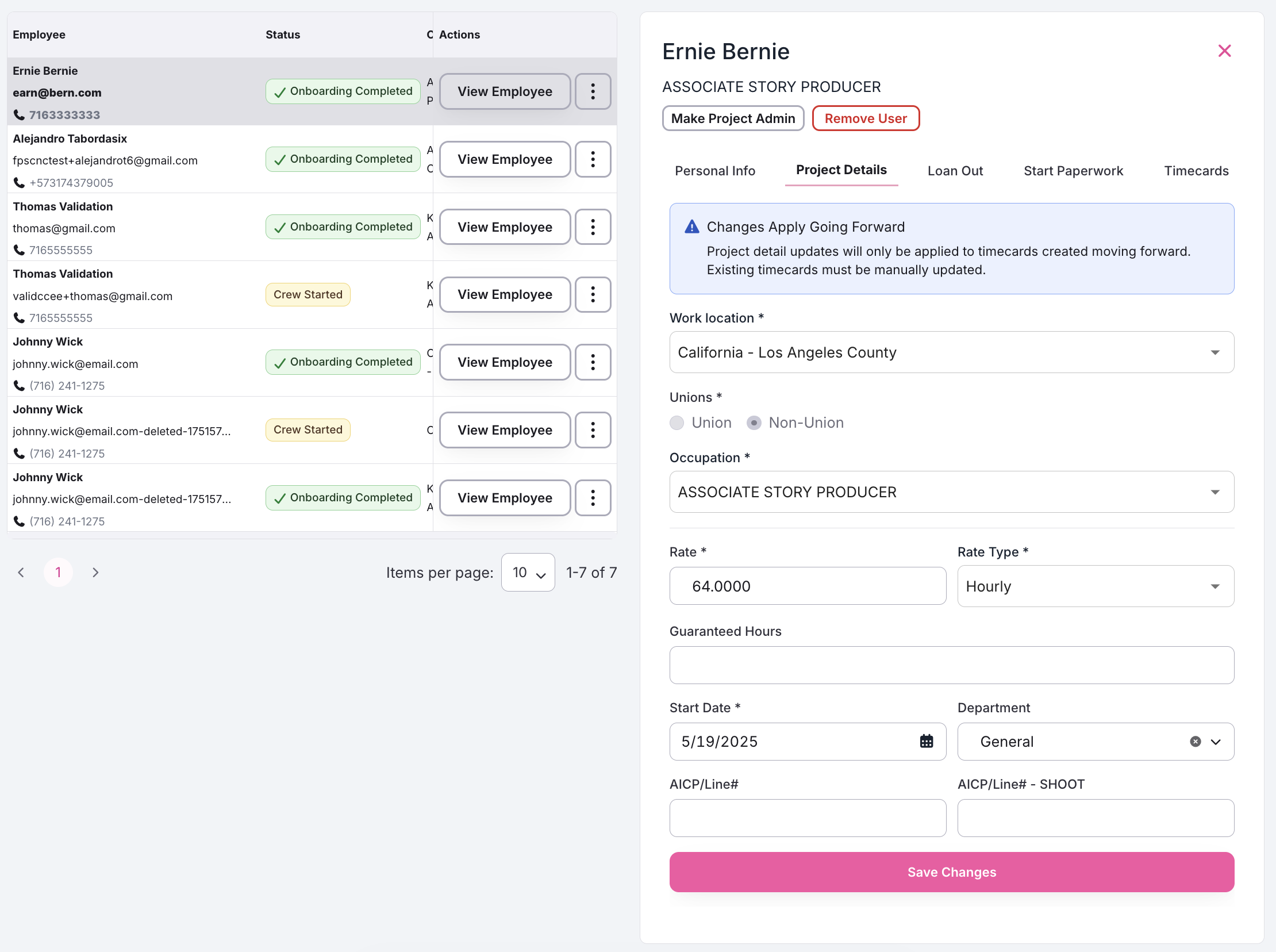The height and width of the screenshot is (952, 1276).
Task: Click Make Project Admin button
Action: 733,118
